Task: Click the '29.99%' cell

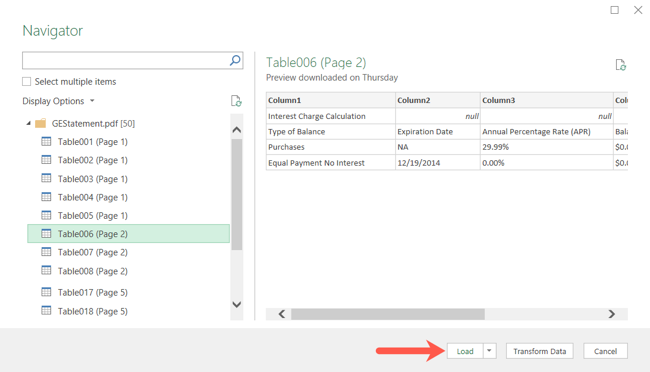Action: point(547,147)
